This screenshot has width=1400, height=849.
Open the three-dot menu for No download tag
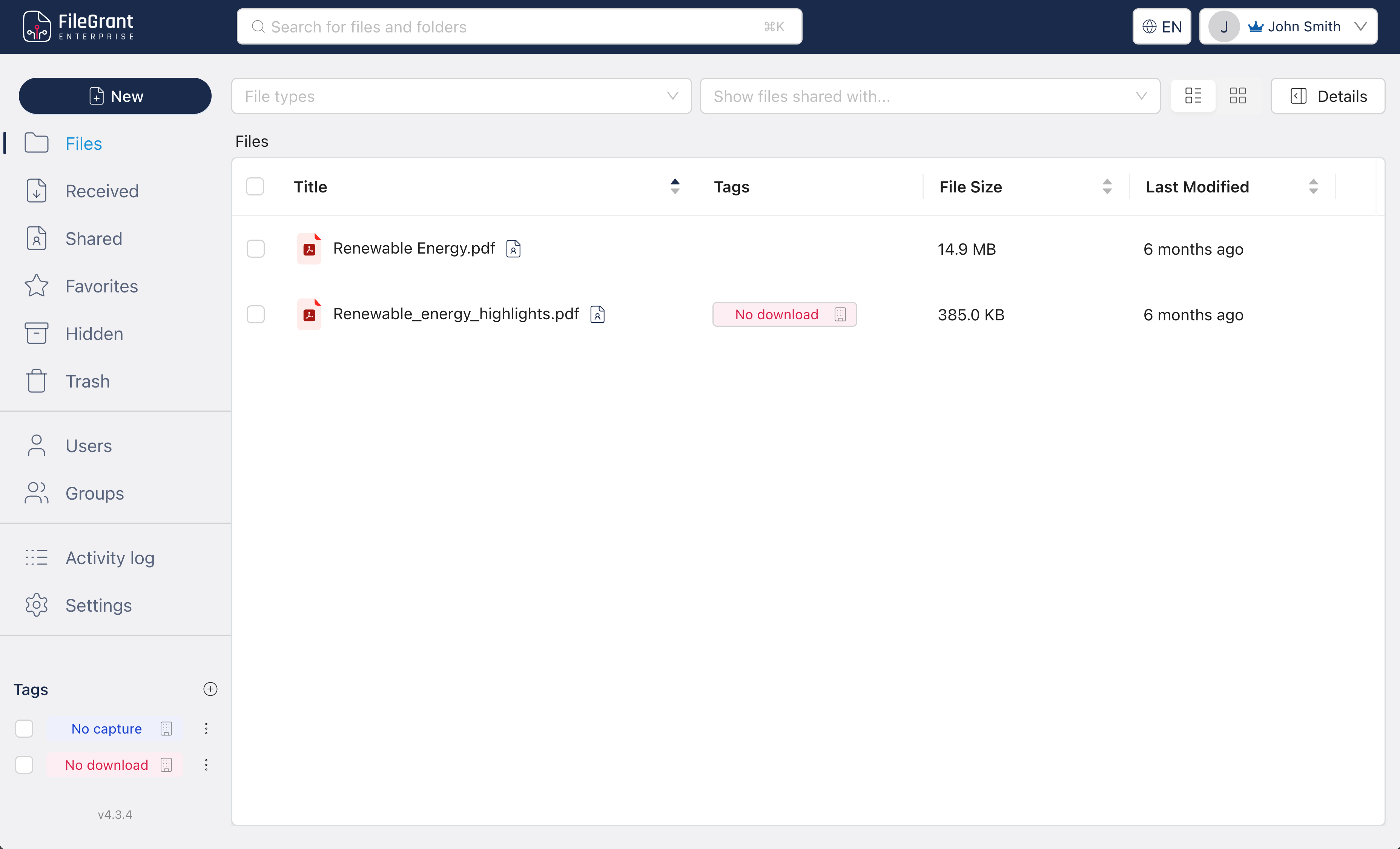(206, 765)
